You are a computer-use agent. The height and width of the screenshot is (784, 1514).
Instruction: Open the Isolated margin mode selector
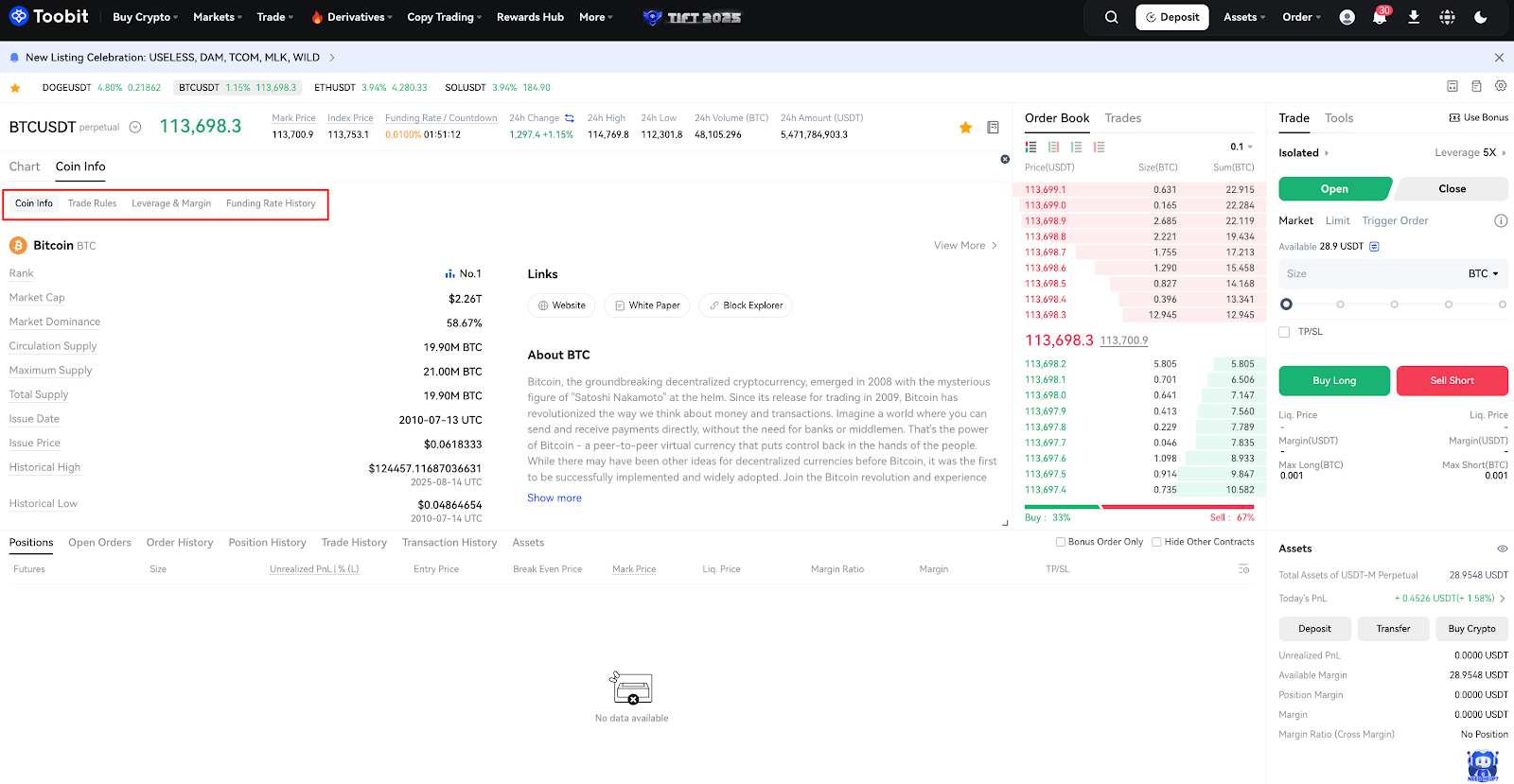(1304, 153)
